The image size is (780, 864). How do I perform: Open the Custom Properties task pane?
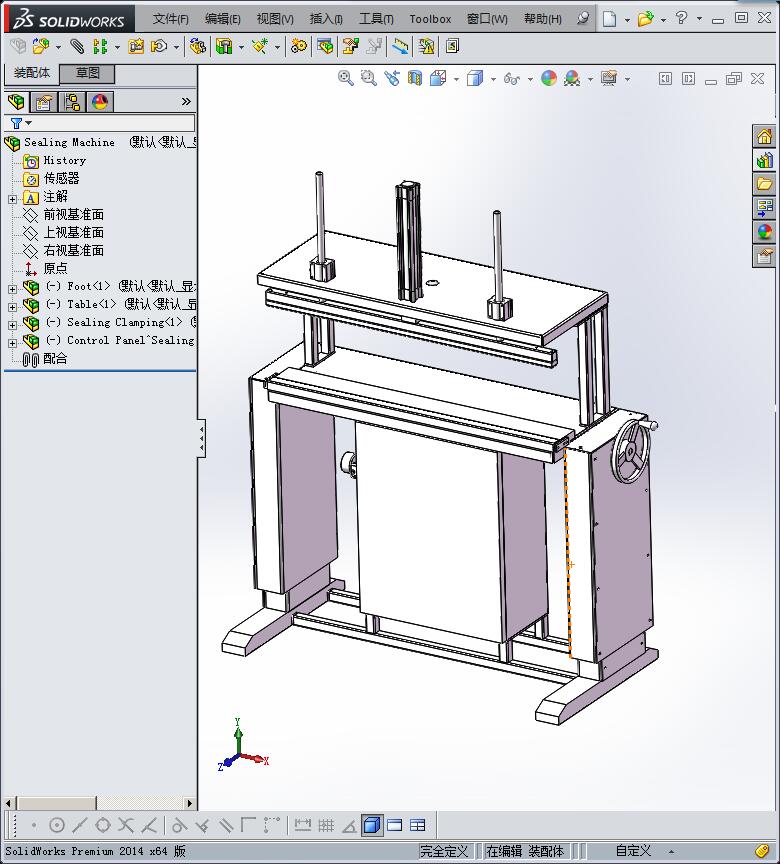tap(765, 256)
